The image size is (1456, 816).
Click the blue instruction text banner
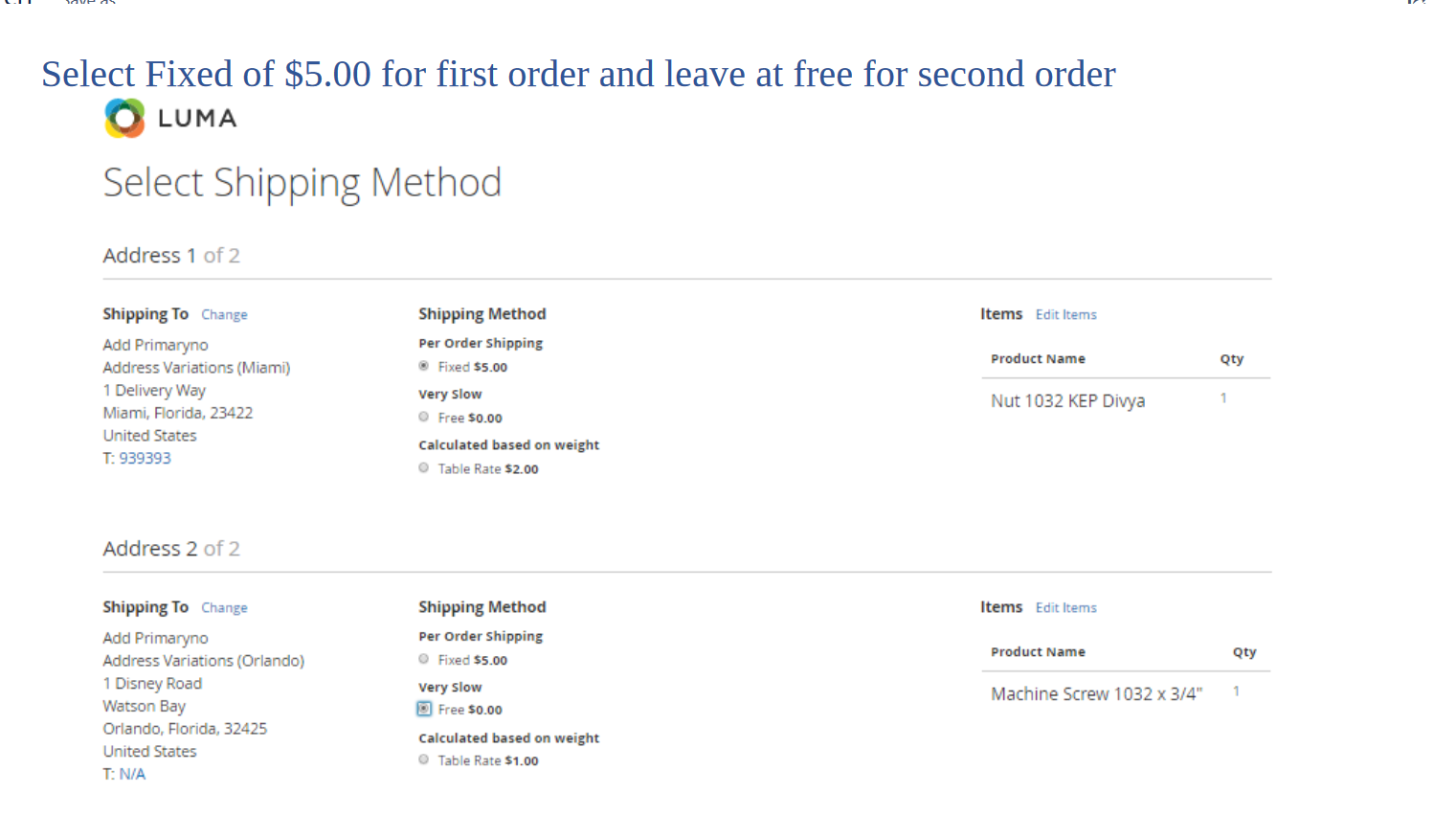coord(578,74)
